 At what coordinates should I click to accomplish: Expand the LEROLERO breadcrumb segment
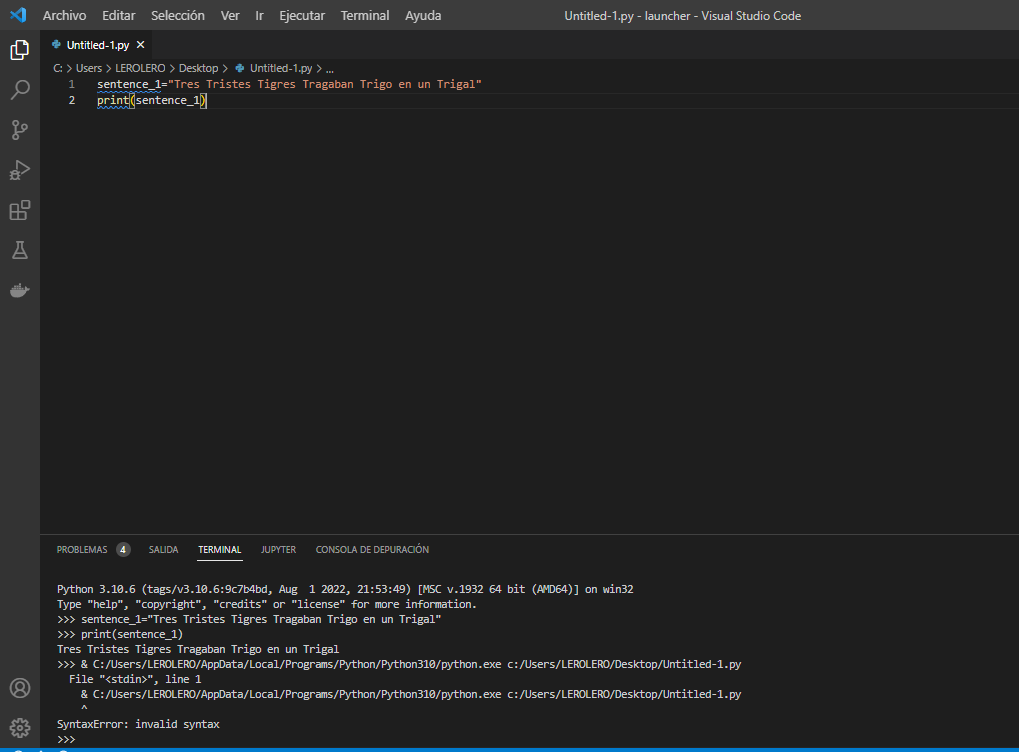(x=140, y=68)
